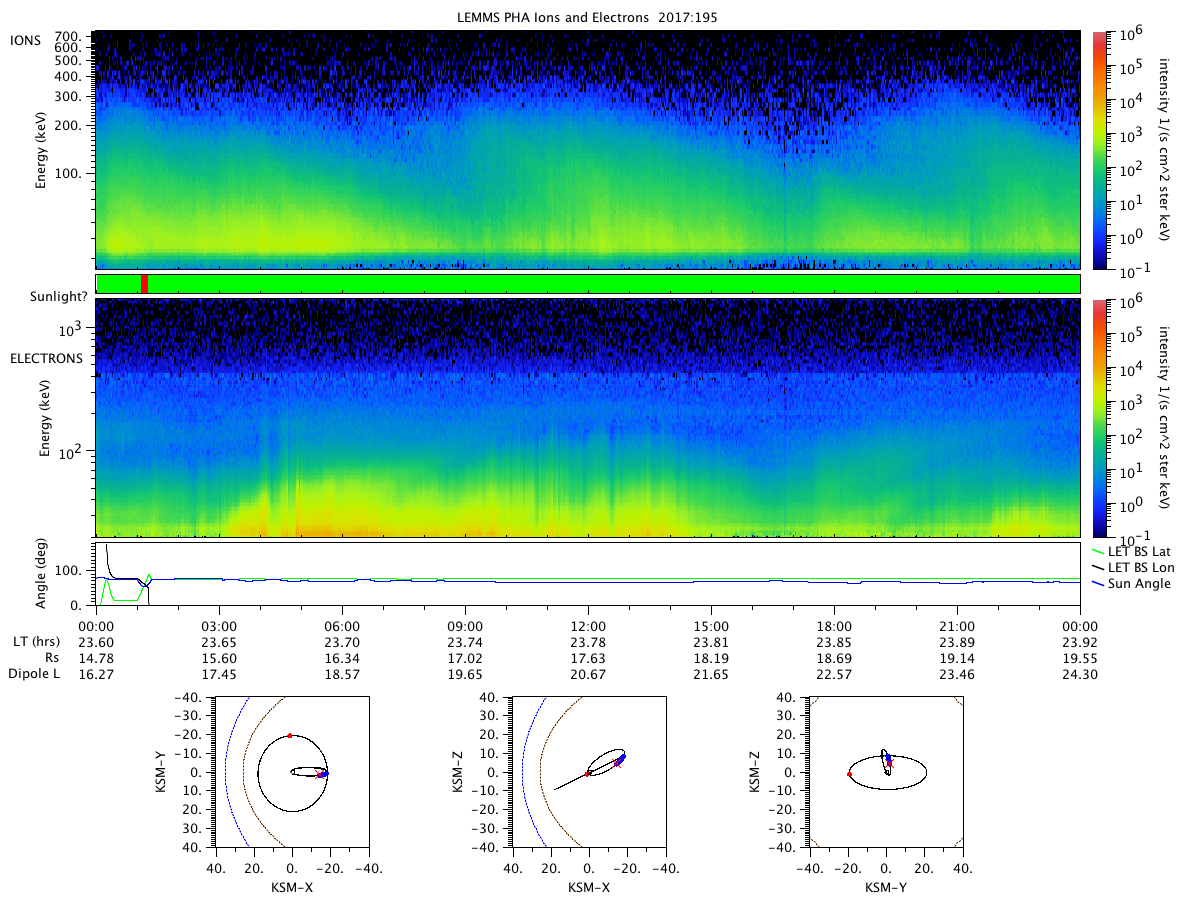Click the angle line plot panel

(x=588, y=575)
